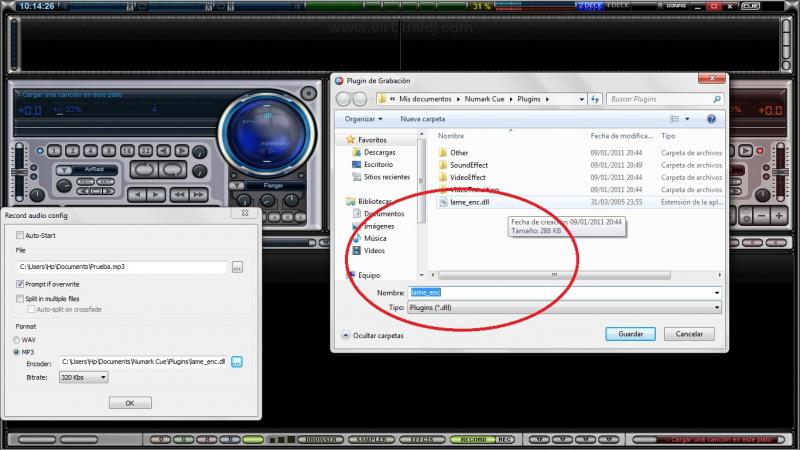Screen dimensions: 800x450
Task: Close the Record audio config dialog
Action: coord(245,213)
